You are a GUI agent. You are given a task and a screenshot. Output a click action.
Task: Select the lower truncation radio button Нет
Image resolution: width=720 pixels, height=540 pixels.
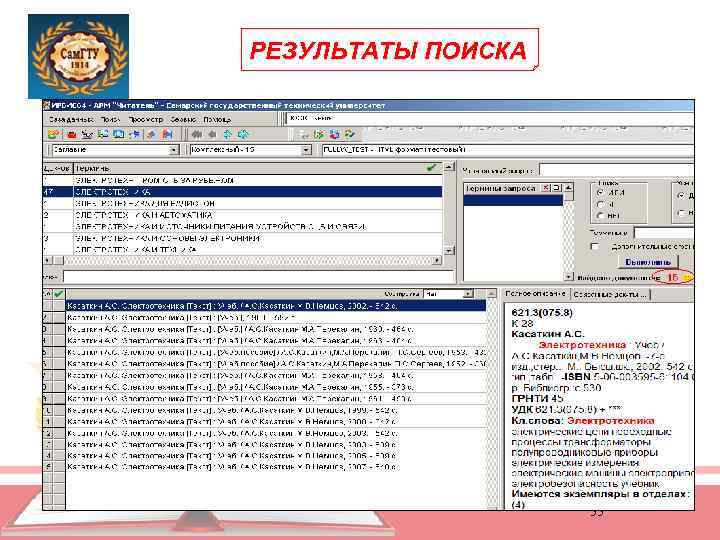point(681,213)
